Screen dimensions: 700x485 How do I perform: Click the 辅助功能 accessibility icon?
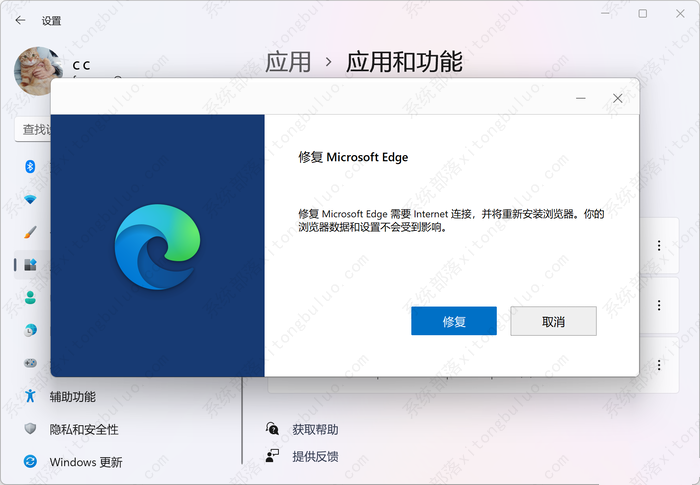pyautogui.click(x=30, y=396)
